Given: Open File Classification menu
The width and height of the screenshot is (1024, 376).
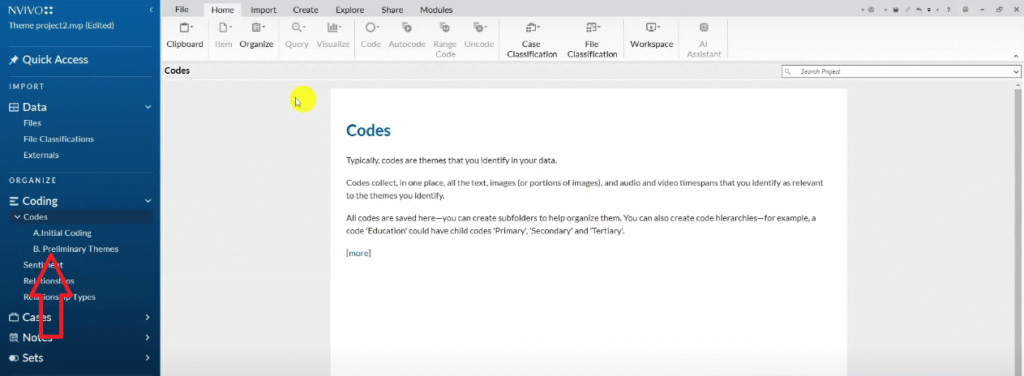Looking at the screenshot, I should click(592, 40).
